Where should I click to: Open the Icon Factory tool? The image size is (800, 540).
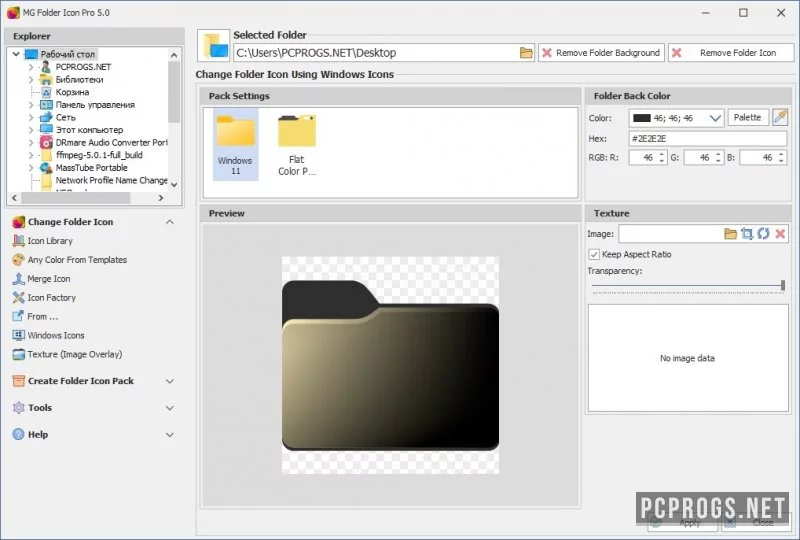coord(44,298)
